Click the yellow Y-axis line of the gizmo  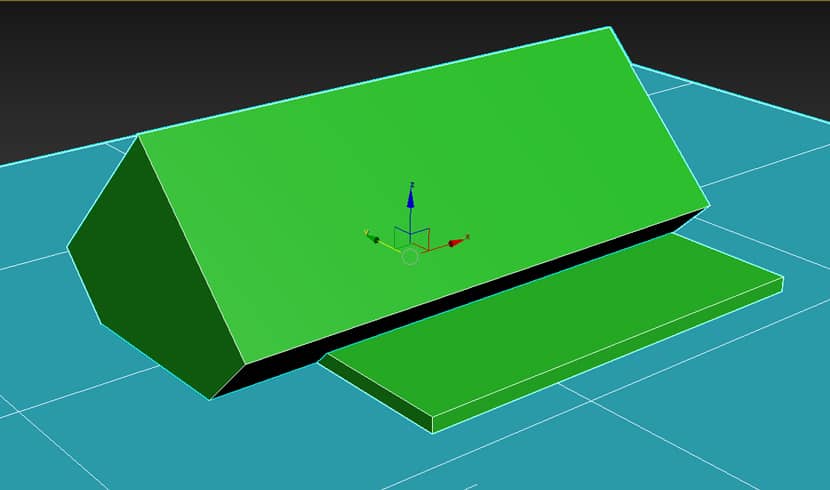(389, 247)
